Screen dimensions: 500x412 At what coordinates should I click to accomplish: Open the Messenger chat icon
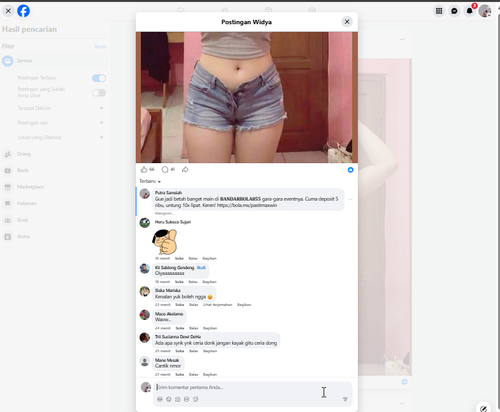coord(454,11)
